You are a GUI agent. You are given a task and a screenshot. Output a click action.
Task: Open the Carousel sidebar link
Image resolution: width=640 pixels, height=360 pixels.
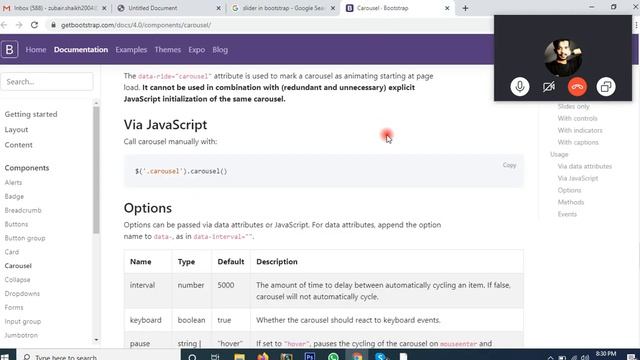18,266
